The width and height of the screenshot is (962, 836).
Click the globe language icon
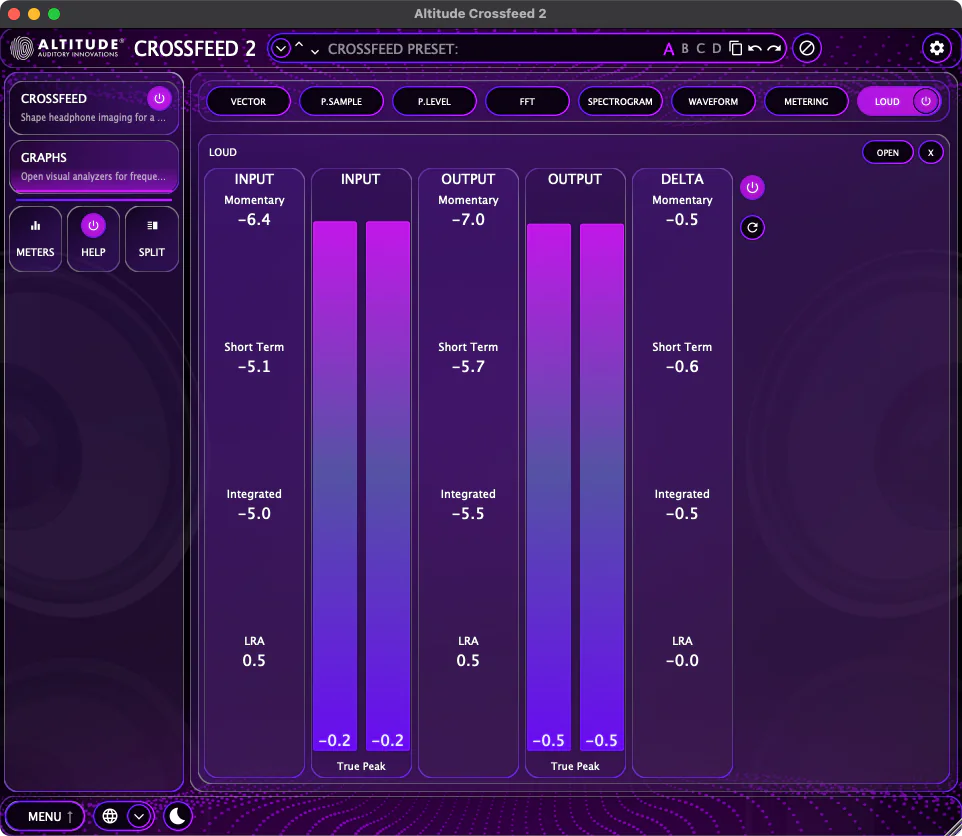(x=110, y=816)
